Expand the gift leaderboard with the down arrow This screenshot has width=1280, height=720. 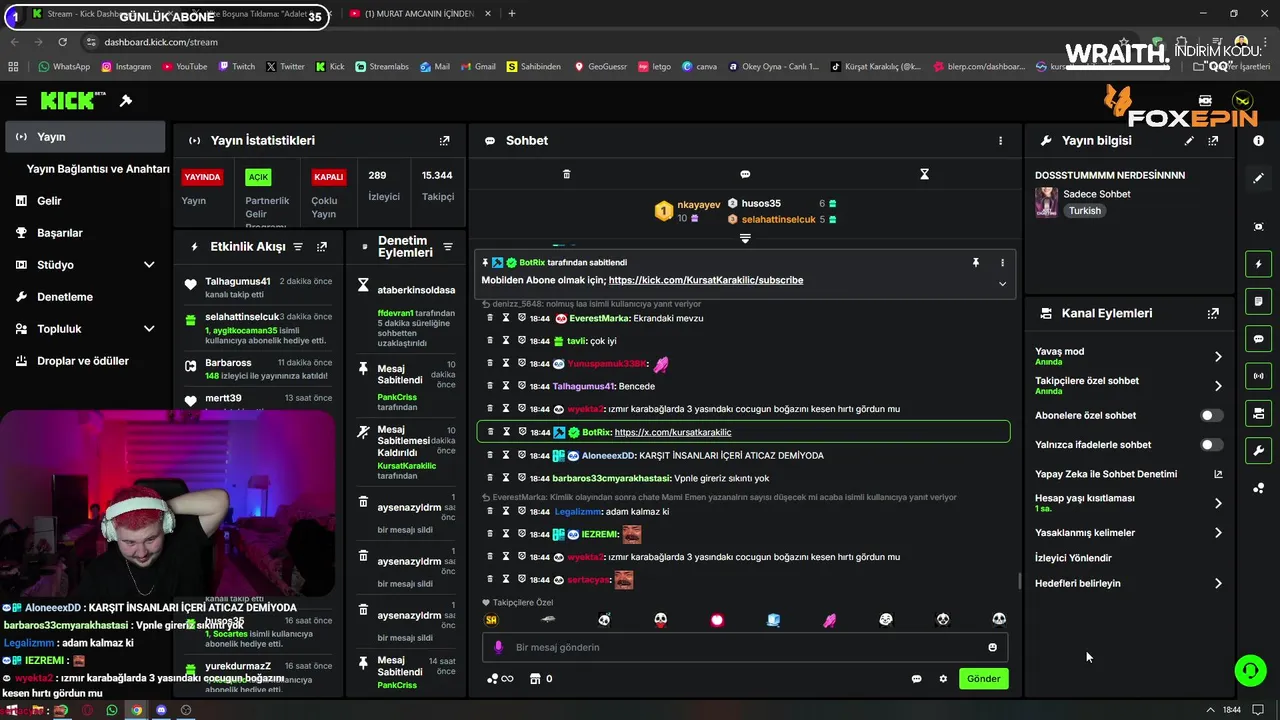[x=745, y=238]
